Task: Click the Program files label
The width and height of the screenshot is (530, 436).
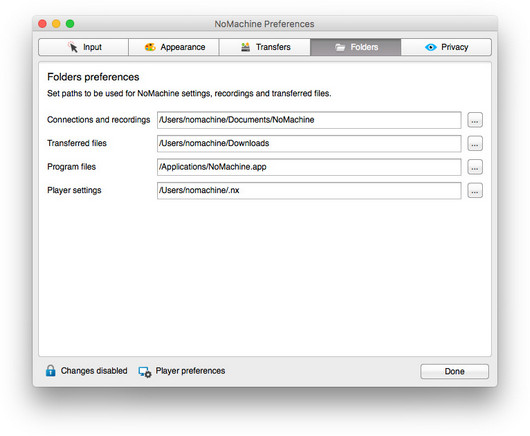Action: [72, 167]
